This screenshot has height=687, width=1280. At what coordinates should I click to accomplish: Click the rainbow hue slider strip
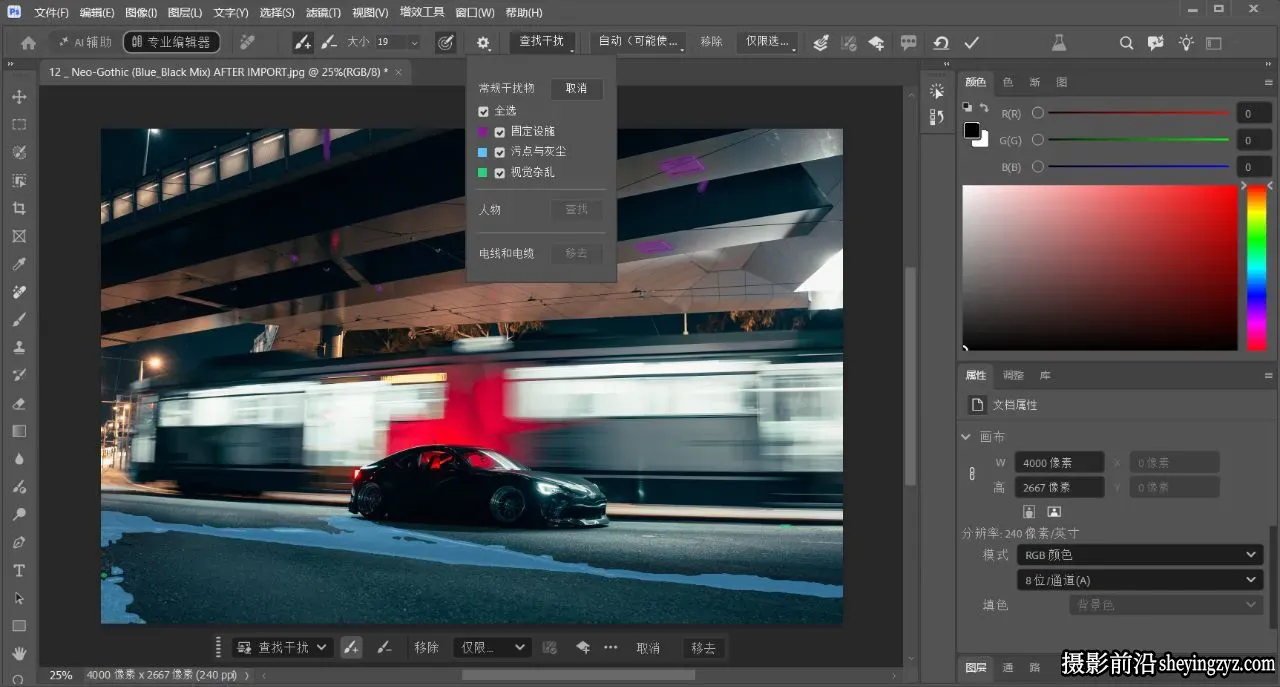point(1257,267)
